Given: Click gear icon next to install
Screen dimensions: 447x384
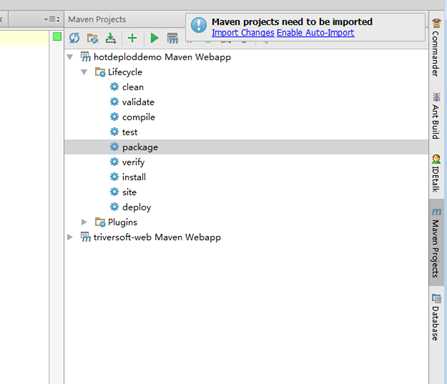Looking at the screenshot, I should point(114,177).
